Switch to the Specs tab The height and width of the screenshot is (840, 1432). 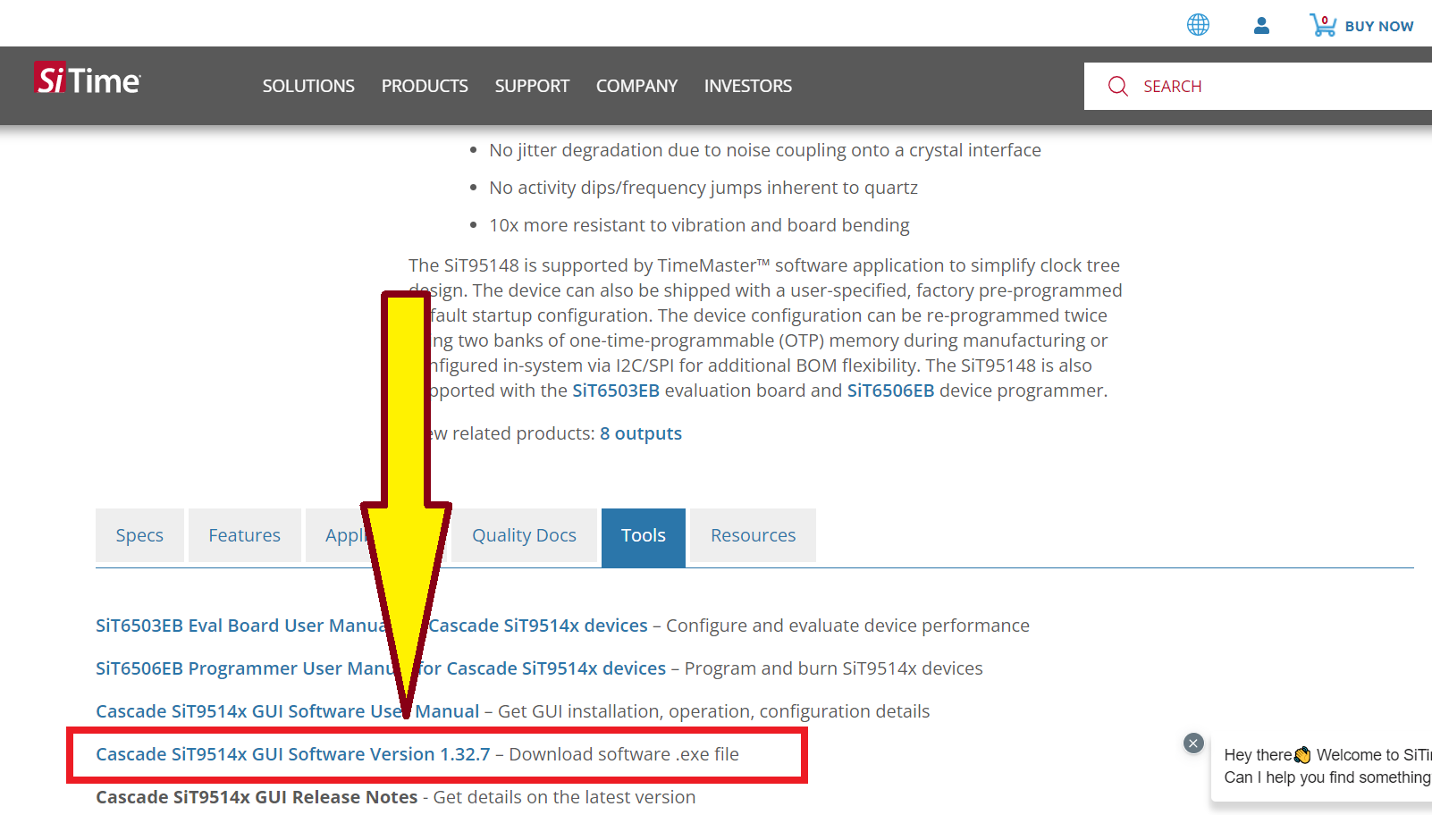click(139, 535)
